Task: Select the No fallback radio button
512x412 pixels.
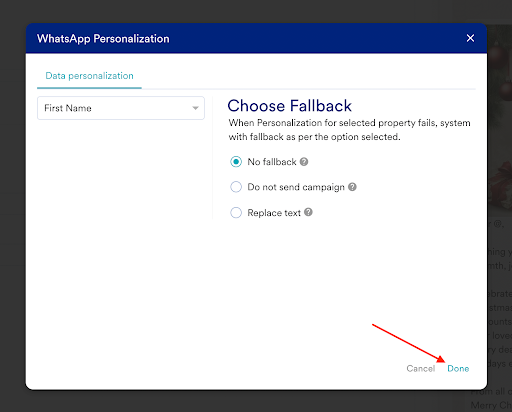Action: point(236,162)
